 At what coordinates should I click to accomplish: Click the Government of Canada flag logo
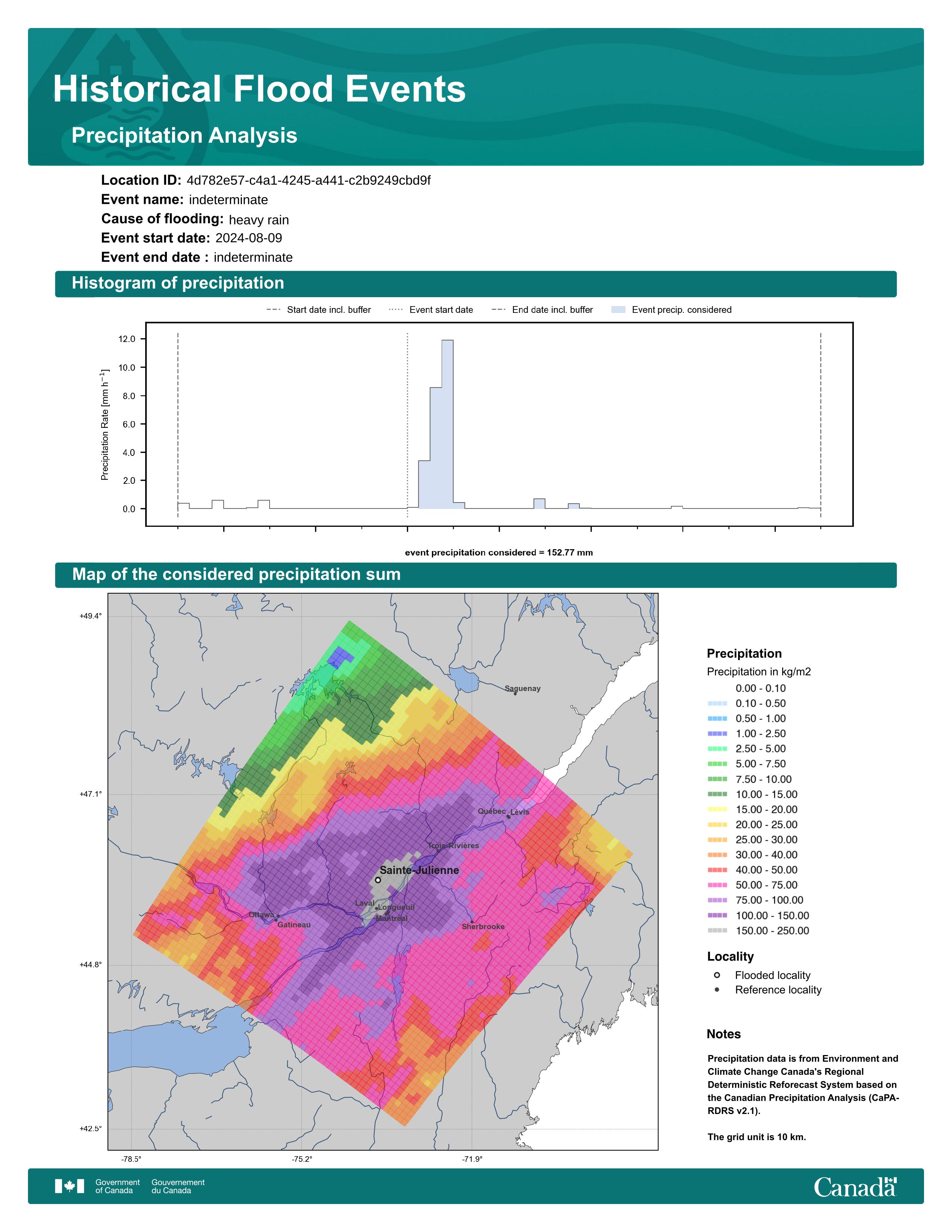69,1186
